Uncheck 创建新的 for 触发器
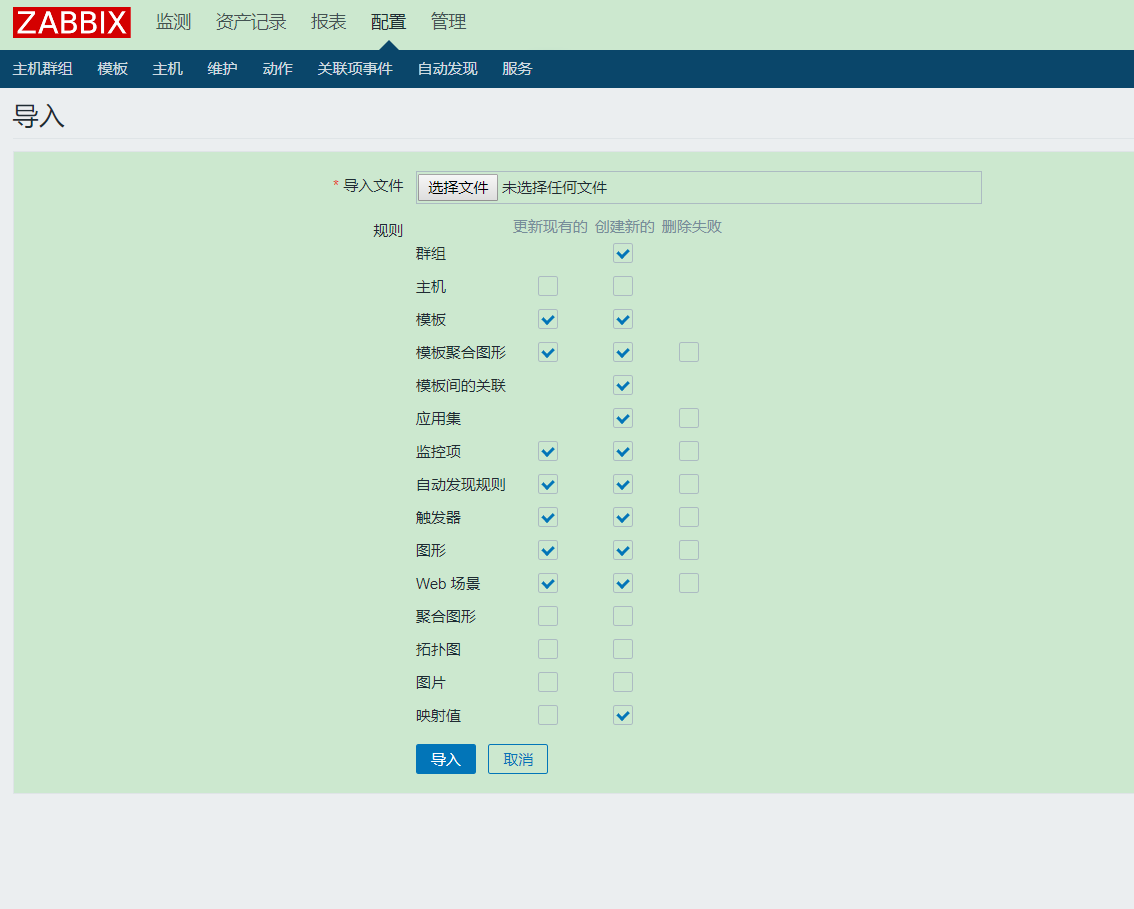 (x=623, y=518)
